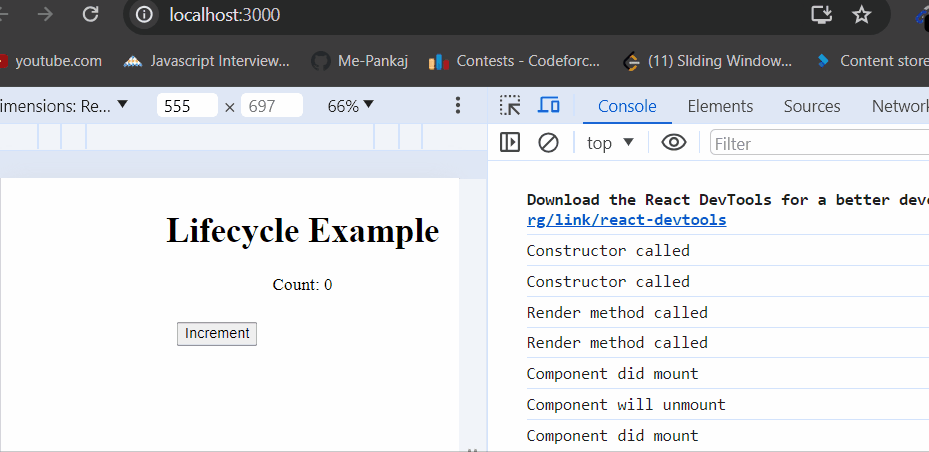
Task: Click the Increment button
Action: coord(217,334)
